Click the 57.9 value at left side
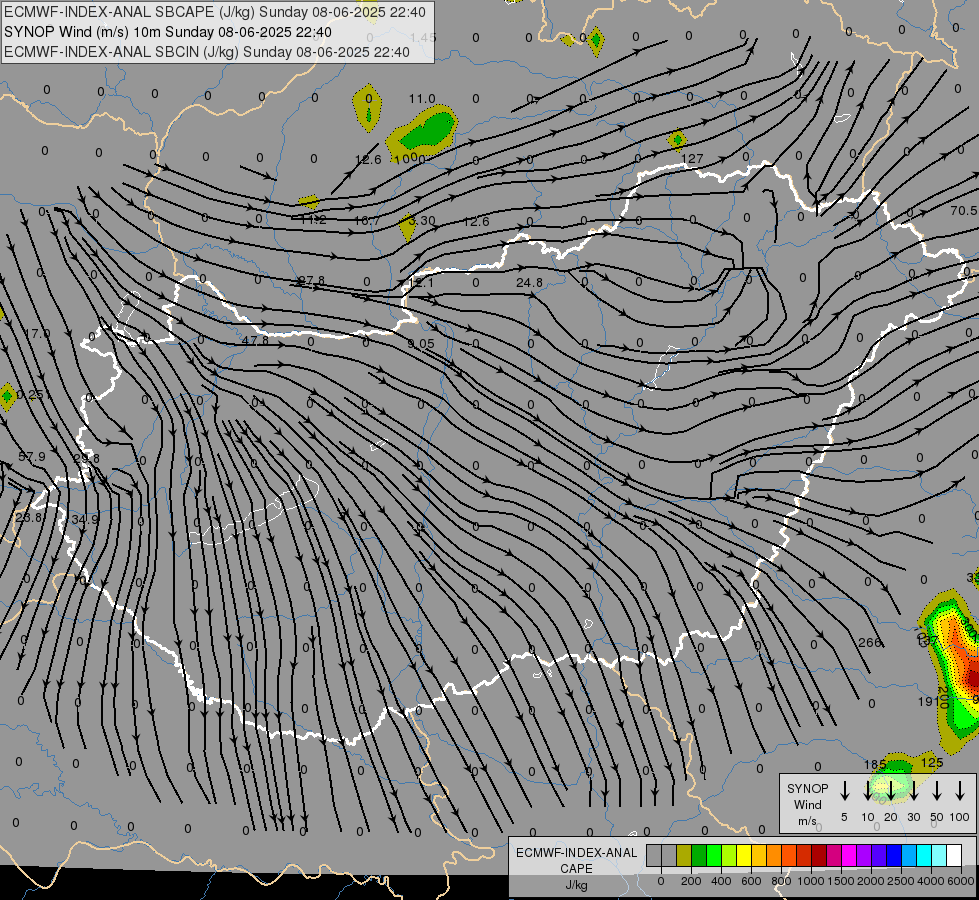This screenshot has width=979, height=900. coord(32,457)
